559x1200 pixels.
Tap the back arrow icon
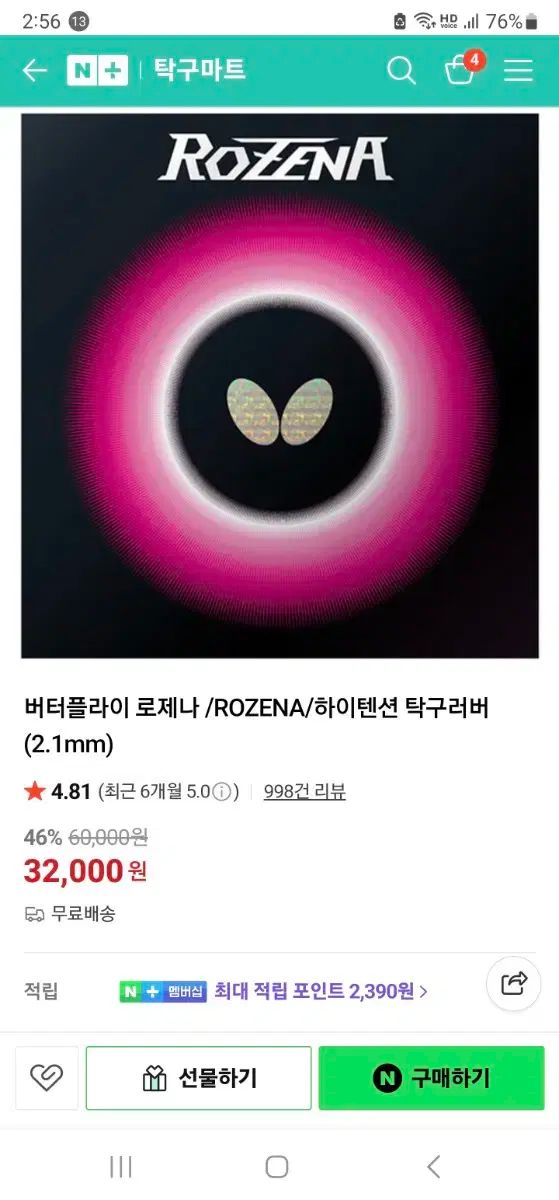click(x=35, y=70)
